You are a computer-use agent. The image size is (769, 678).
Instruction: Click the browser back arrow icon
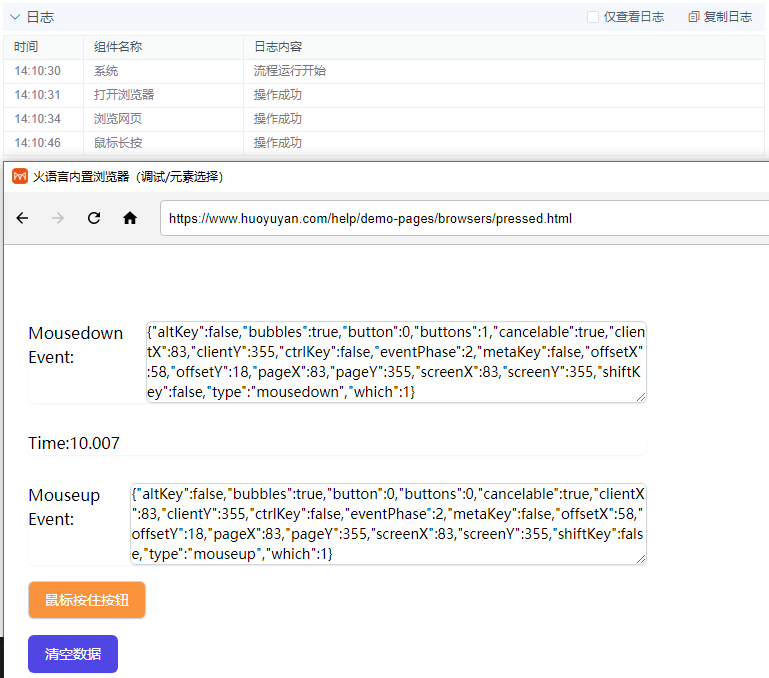tap(22, 218)
